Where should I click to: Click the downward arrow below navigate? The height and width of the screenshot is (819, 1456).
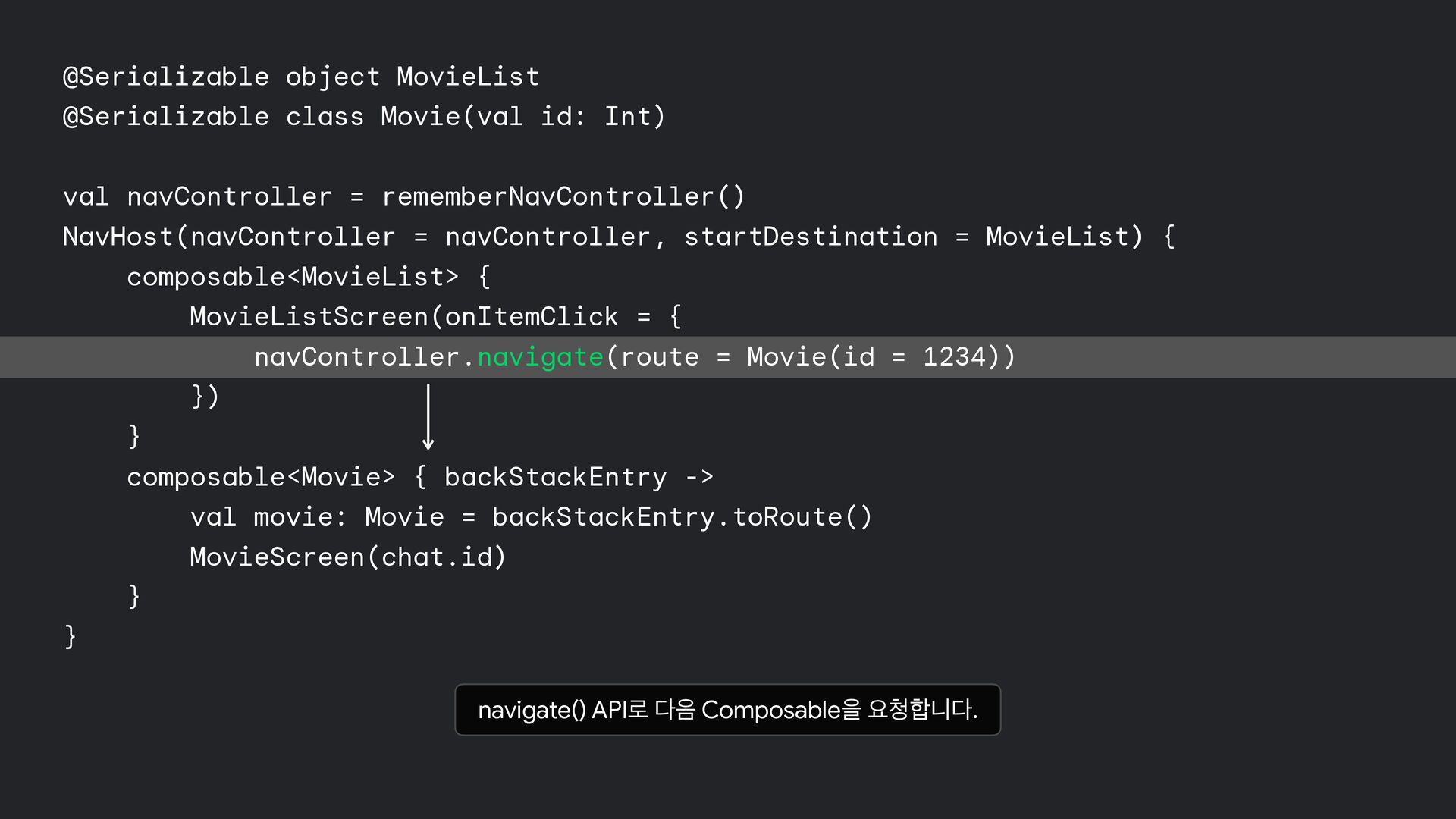click(428, 418)
